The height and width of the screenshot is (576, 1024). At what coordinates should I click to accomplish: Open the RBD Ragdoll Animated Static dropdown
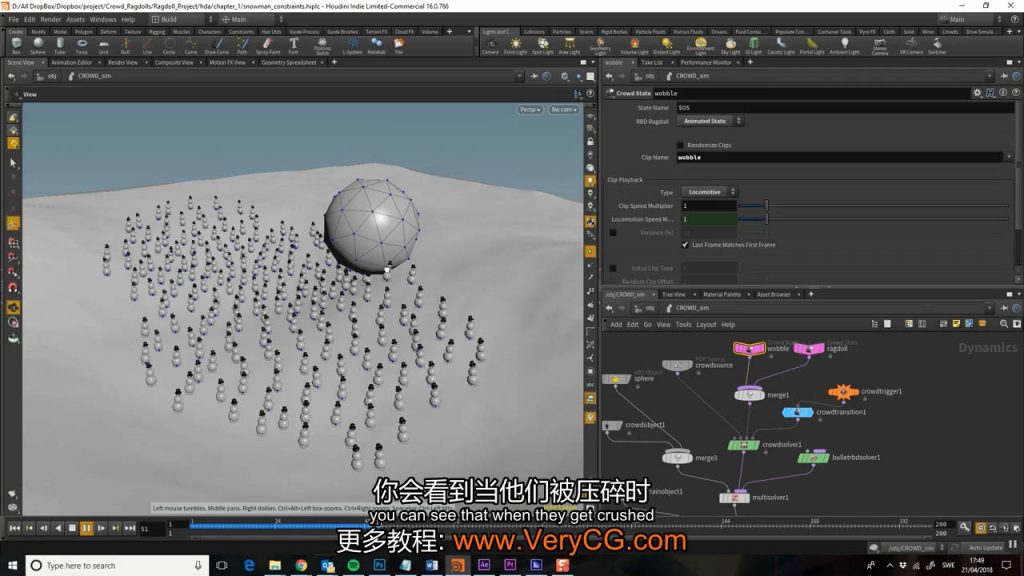click(710, 121)
